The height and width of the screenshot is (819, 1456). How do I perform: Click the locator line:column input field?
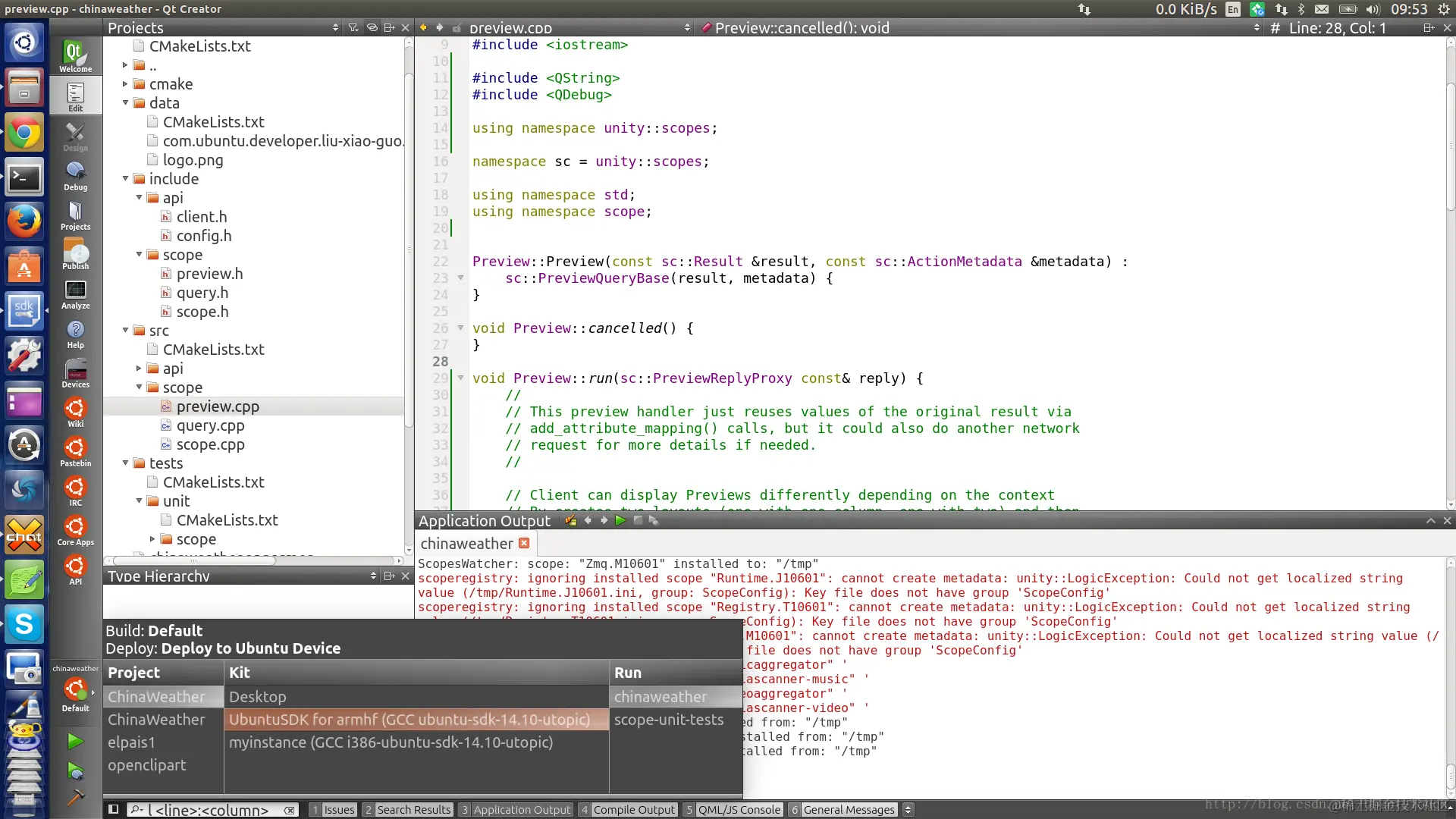[212, 809]
